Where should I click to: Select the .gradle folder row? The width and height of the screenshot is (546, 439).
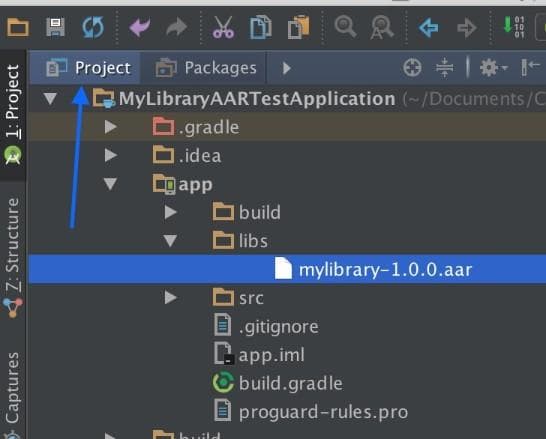[287, 127]
